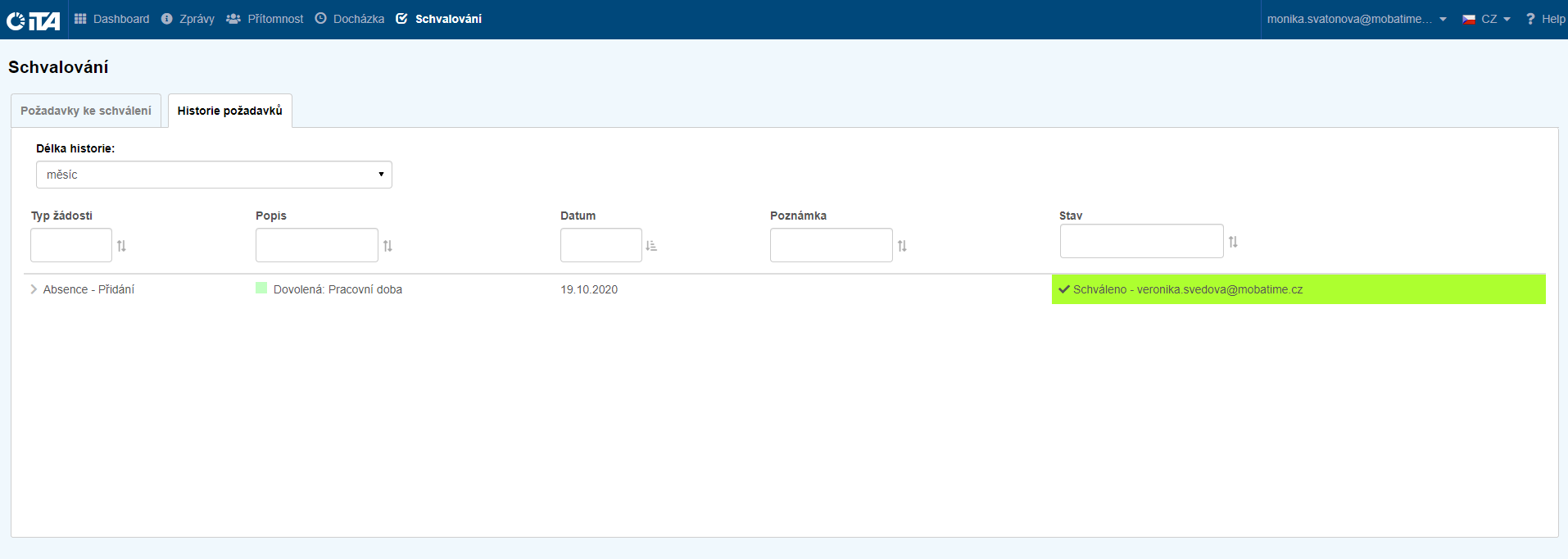The image size is (1568, 559).
Task: Click the Help question mark icon
Action: point(1529,19)
